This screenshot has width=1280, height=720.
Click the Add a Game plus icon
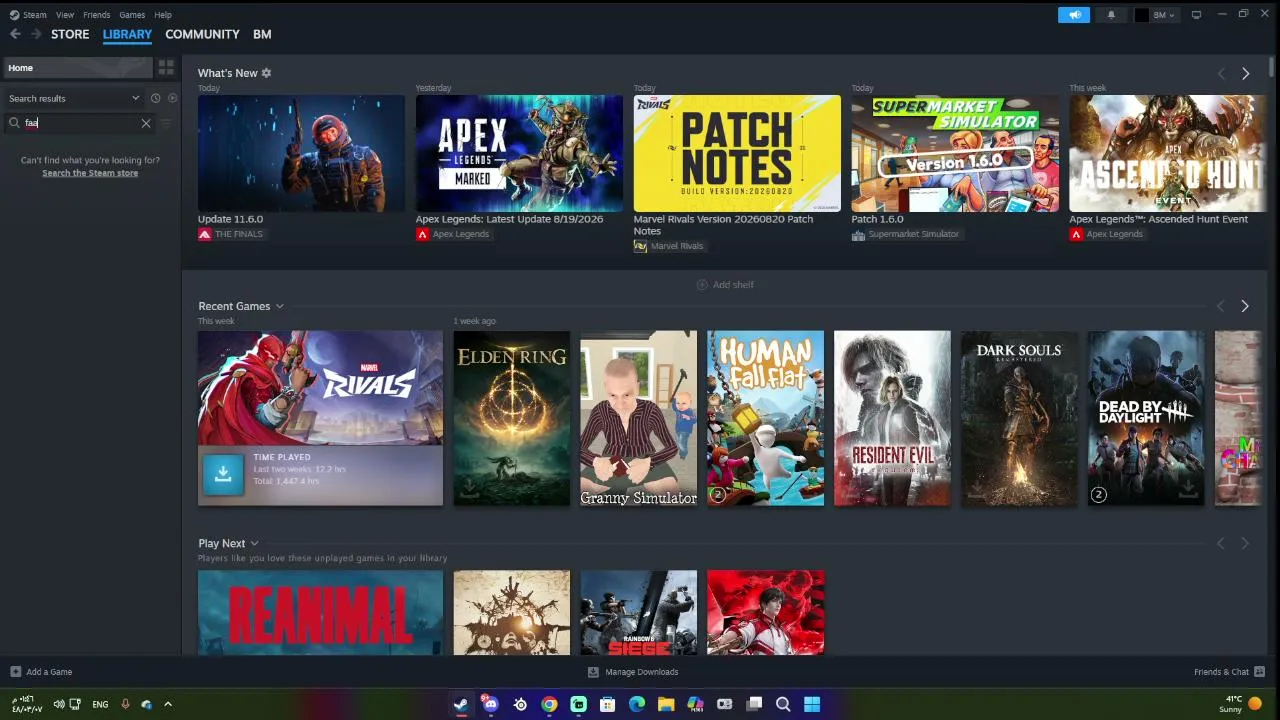(x=15, y=672)
